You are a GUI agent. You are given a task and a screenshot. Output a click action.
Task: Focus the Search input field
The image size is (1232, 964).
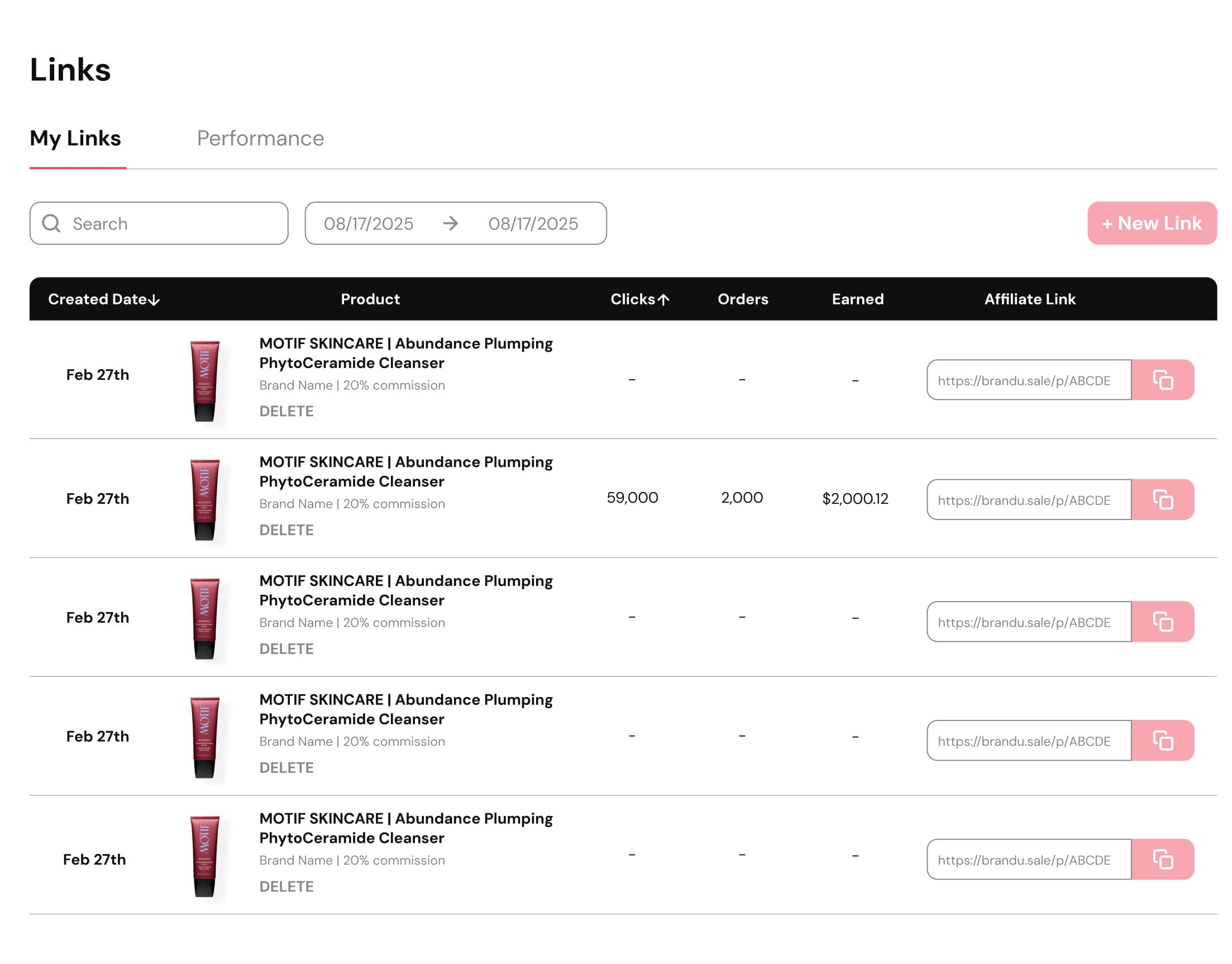(x=169, y=223)
